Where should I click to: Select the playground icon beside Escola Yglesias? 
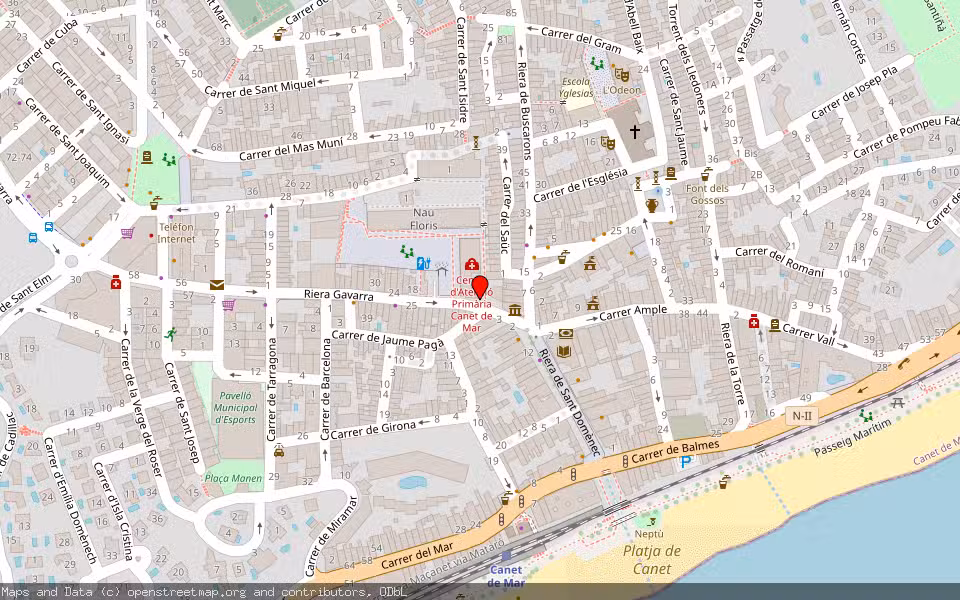click(597, 63)
